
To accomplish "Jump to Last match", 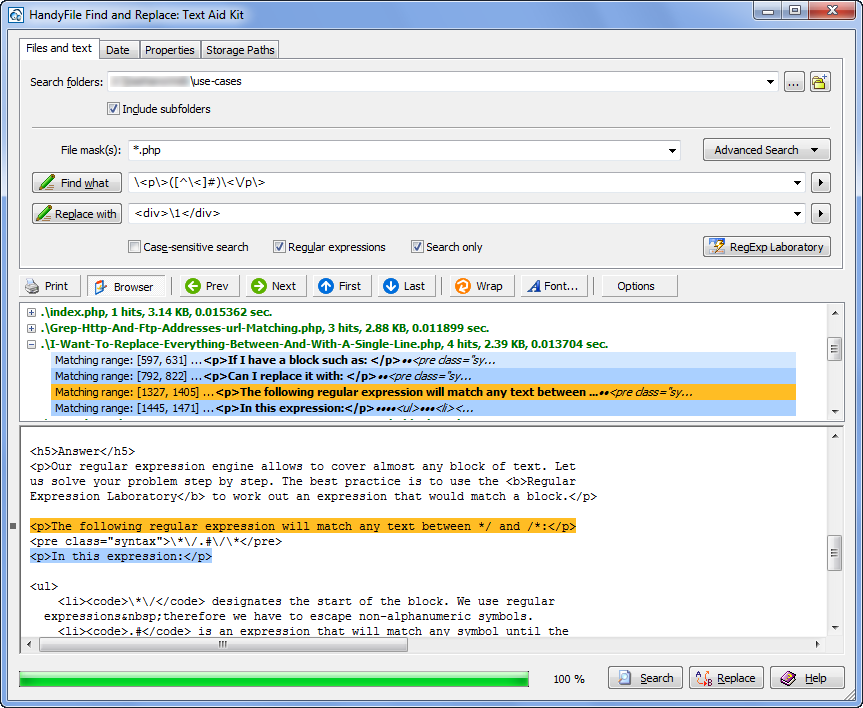I will pyautogui.click(x=406, y=286).
